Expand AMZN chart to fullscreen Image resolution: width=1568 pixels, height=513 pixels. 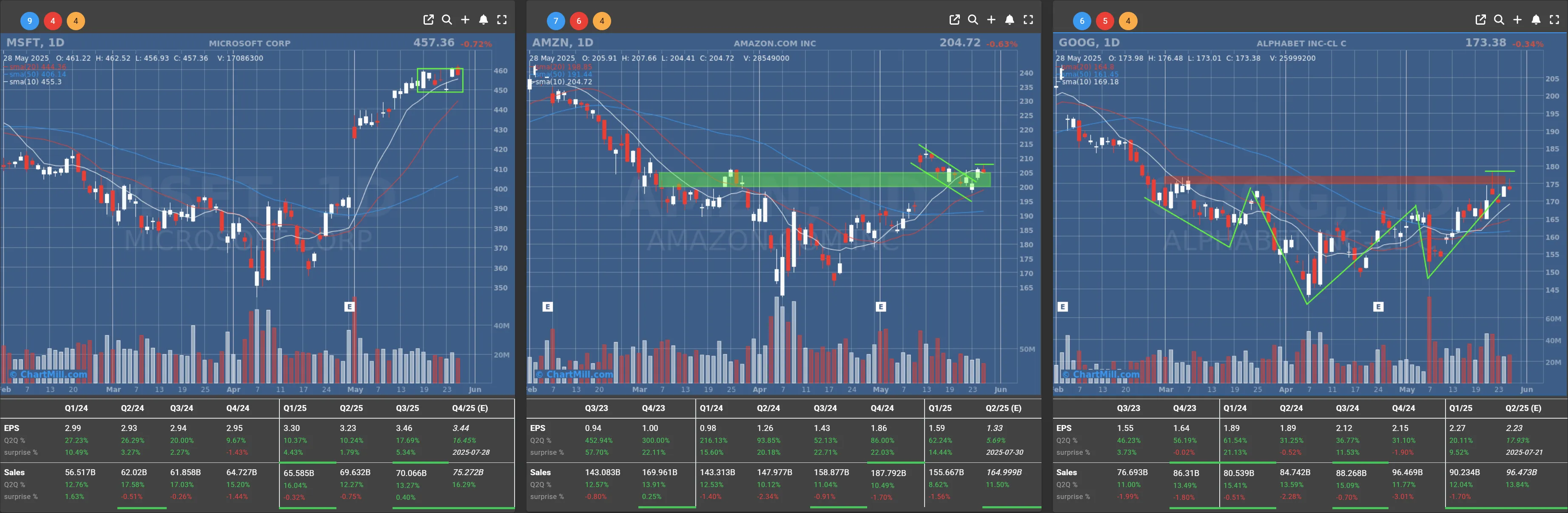1028,20
